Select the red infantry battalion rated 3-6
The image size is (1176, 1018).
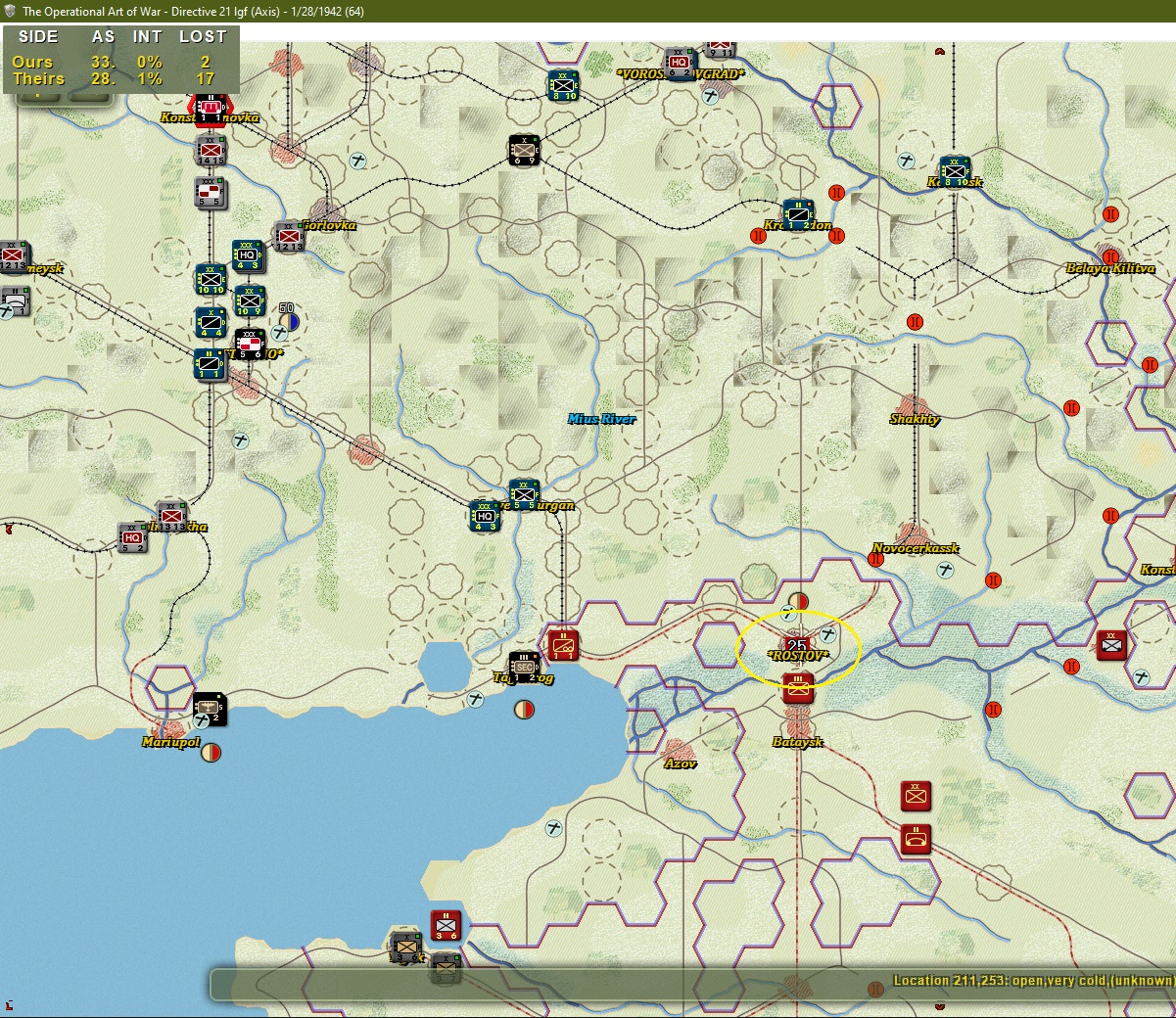tap(446, 925)
